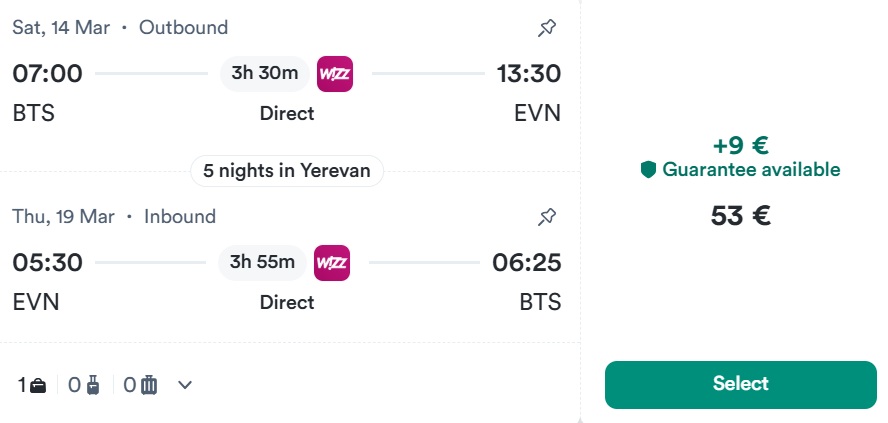
Task: Click the cabin bag icon
Action: pos(95,385)
